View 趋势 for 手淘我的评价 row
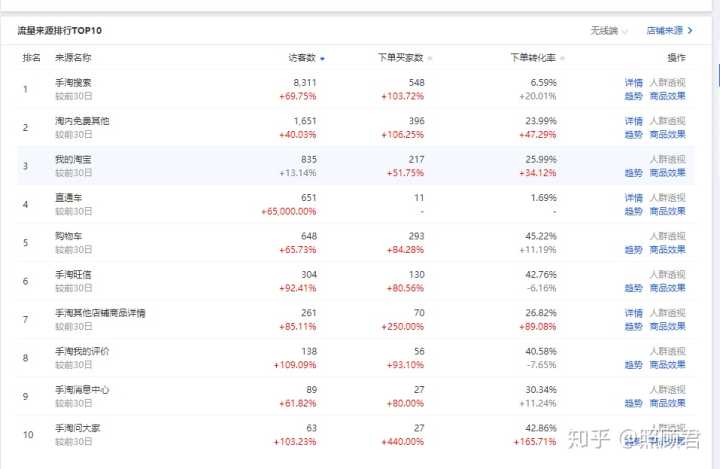The height and width of the screenshot is (469, 720). pyautogui.click(x=634, y=365)
